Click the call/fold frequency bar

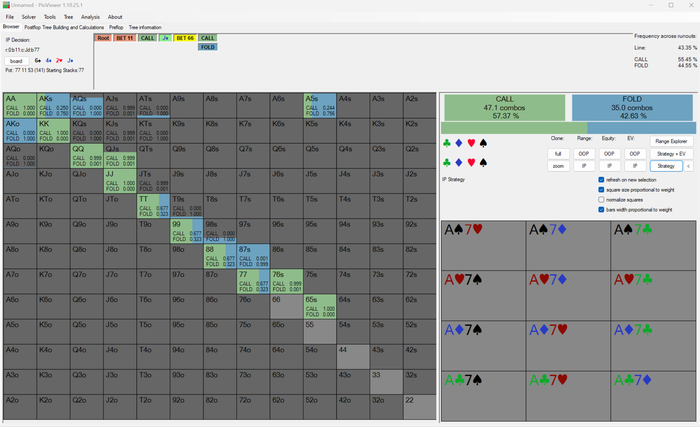coord(568,128)
